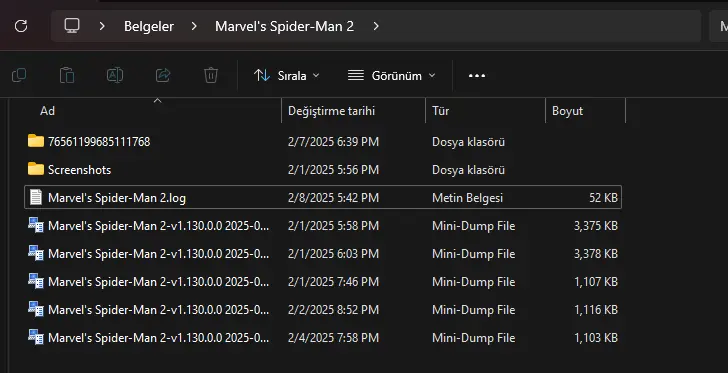Viewport: 728px width, 373px height.
Task: Click the dump file icon dated 2/2/2025 8:52 PM
Action: point(36,309)
